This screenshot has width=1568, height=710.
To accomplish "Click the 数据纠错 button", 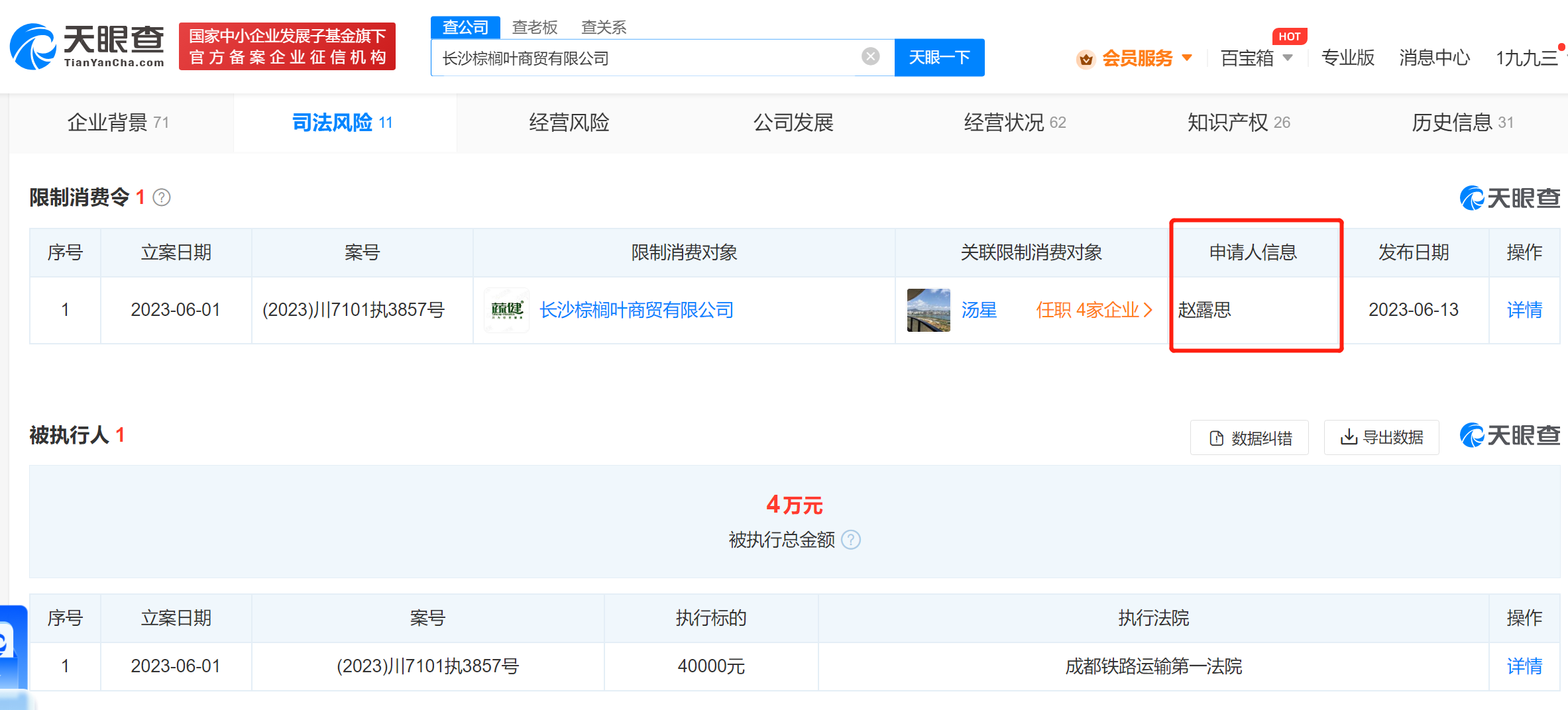I will 1250,438.
